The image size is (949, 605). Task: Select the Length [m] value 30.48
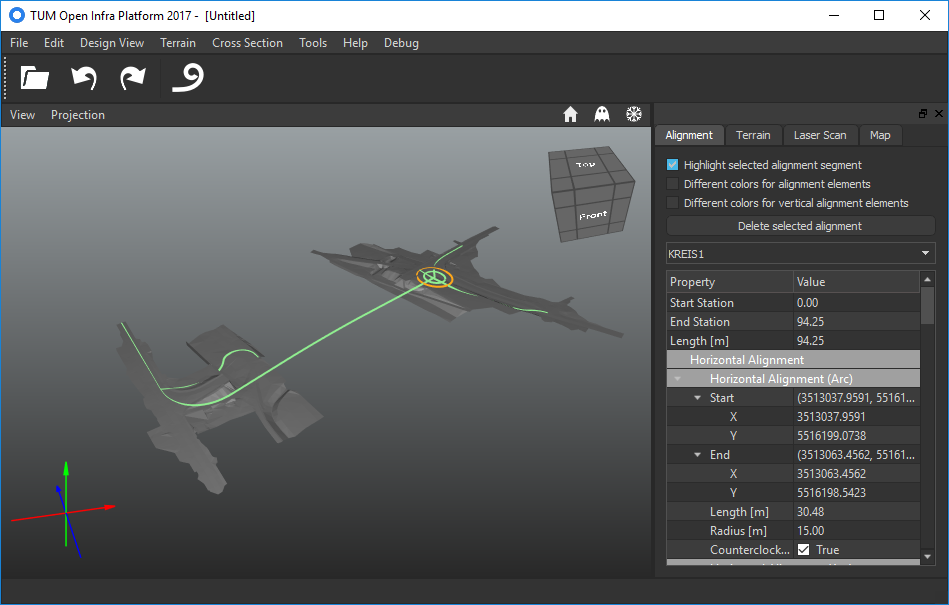click(810, 512)
